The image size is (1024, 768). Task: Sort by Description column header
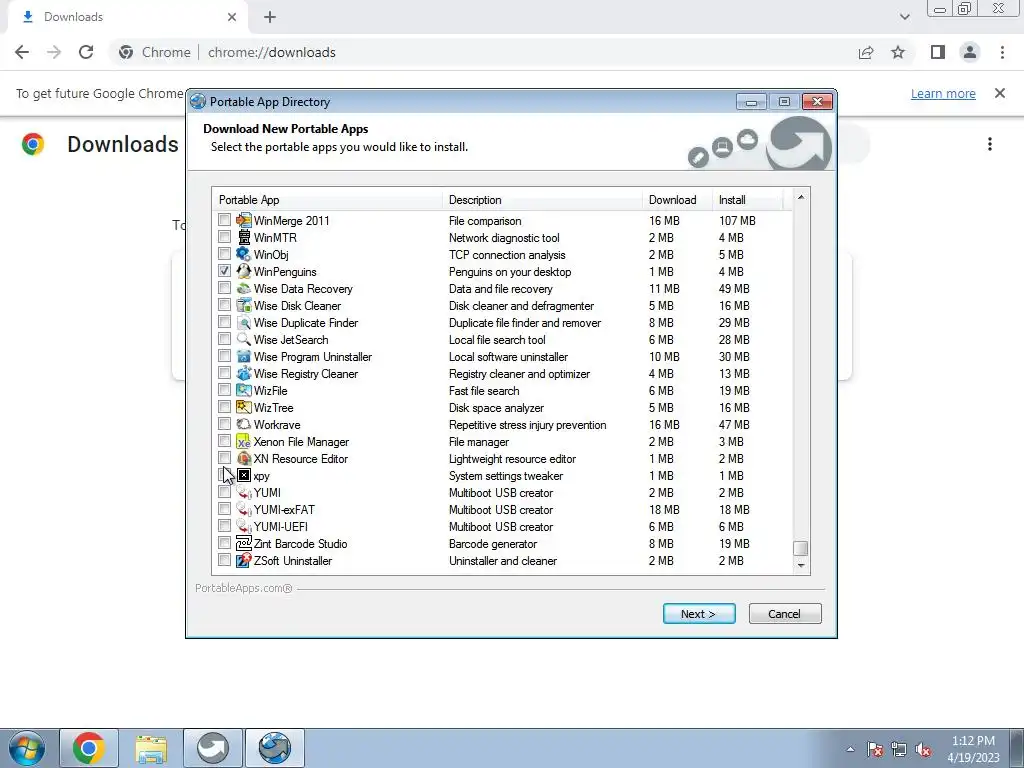coord(542,200)
